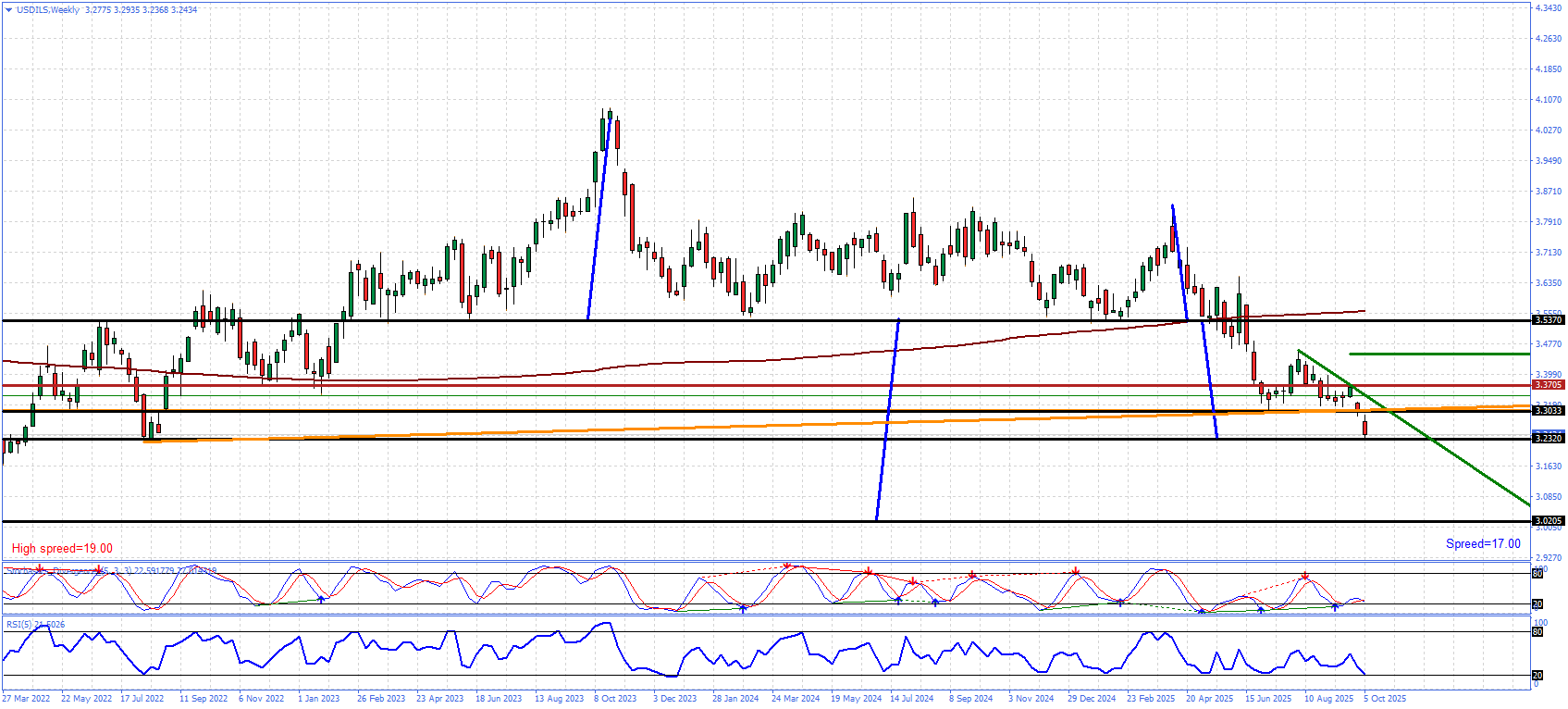Viewport: 1568px width, 709px height.
Task: Click the 3.0205 horizontal line price tag
Action: pos(1549,521)
